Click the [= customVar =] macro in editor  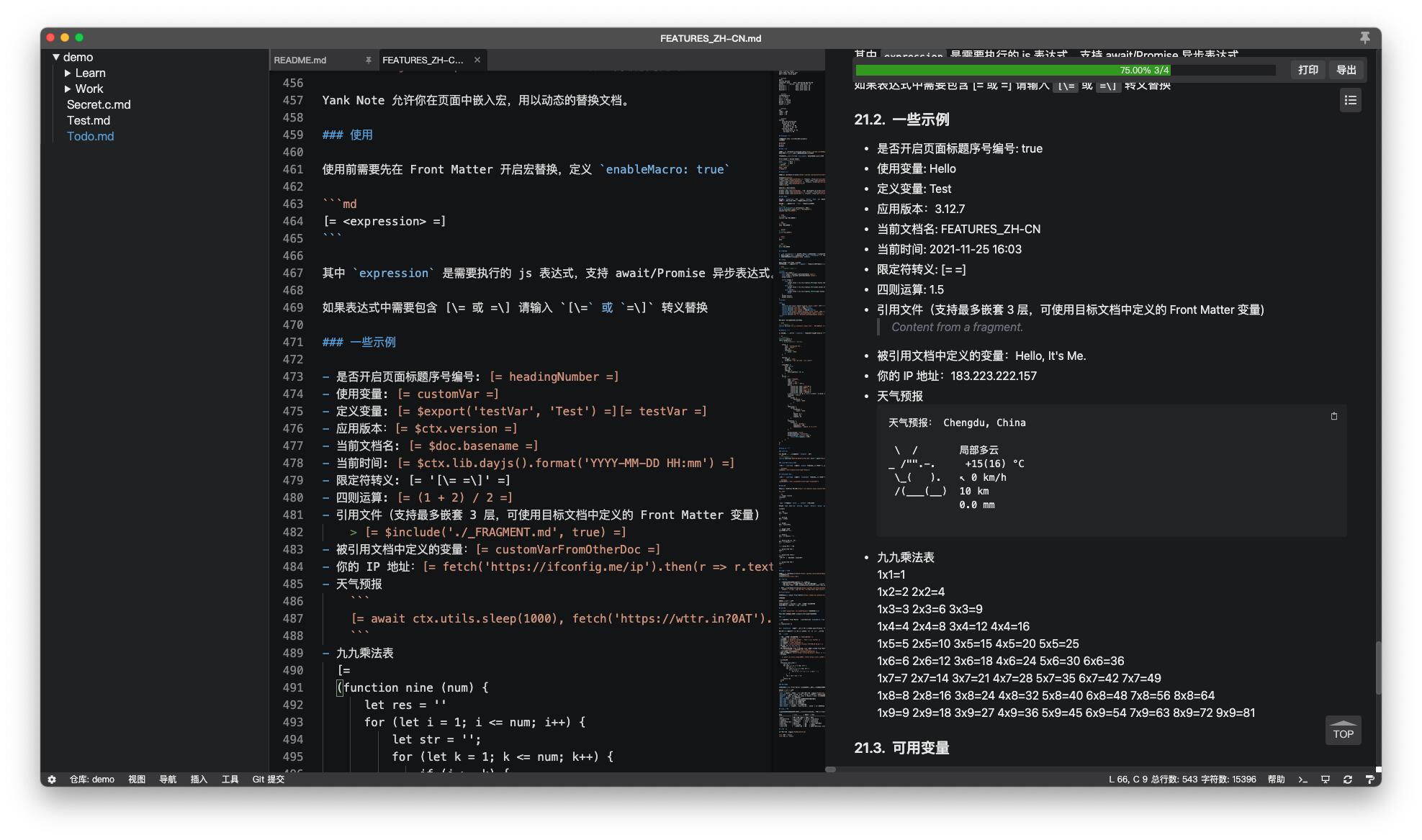pos(448,394)
